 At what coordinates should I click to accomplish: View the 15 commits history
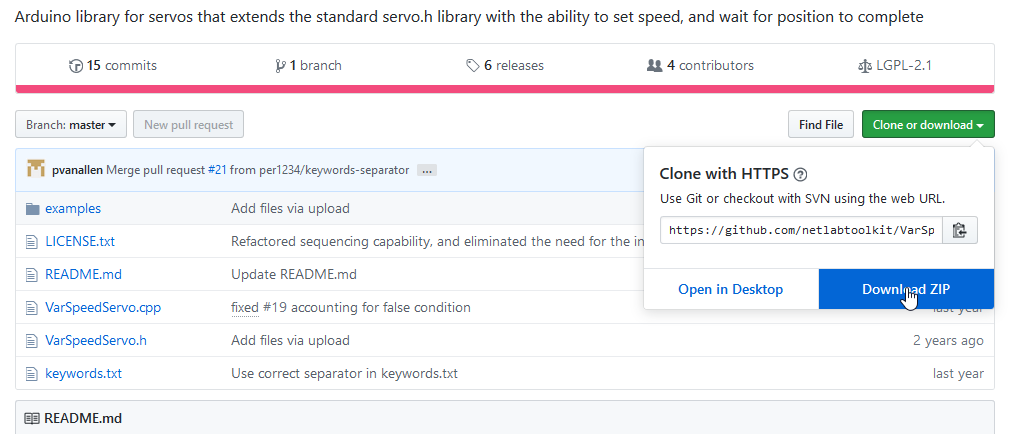pyautogui.click(x=113, y=66)
